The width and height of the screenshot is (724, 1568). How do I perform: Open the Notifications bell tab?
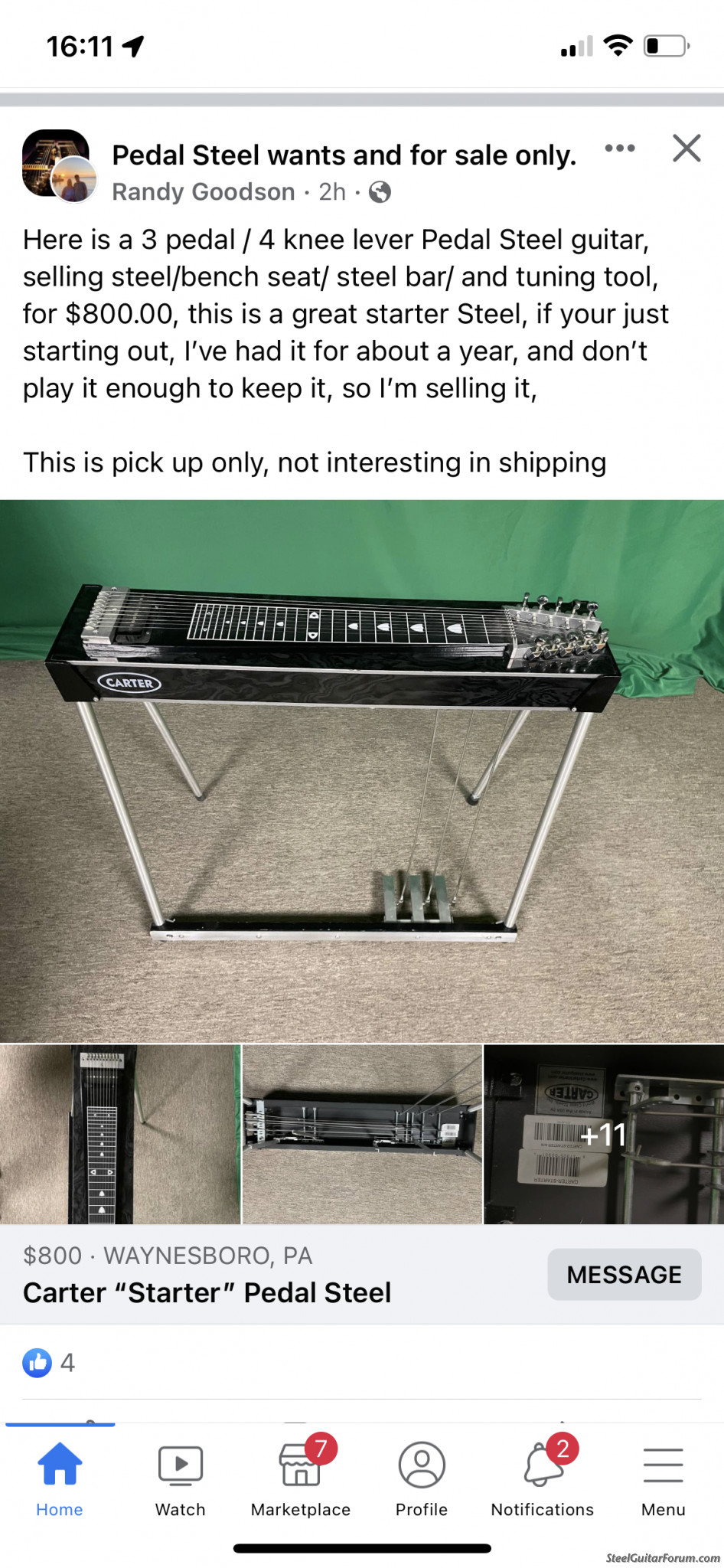[542, 1475]
